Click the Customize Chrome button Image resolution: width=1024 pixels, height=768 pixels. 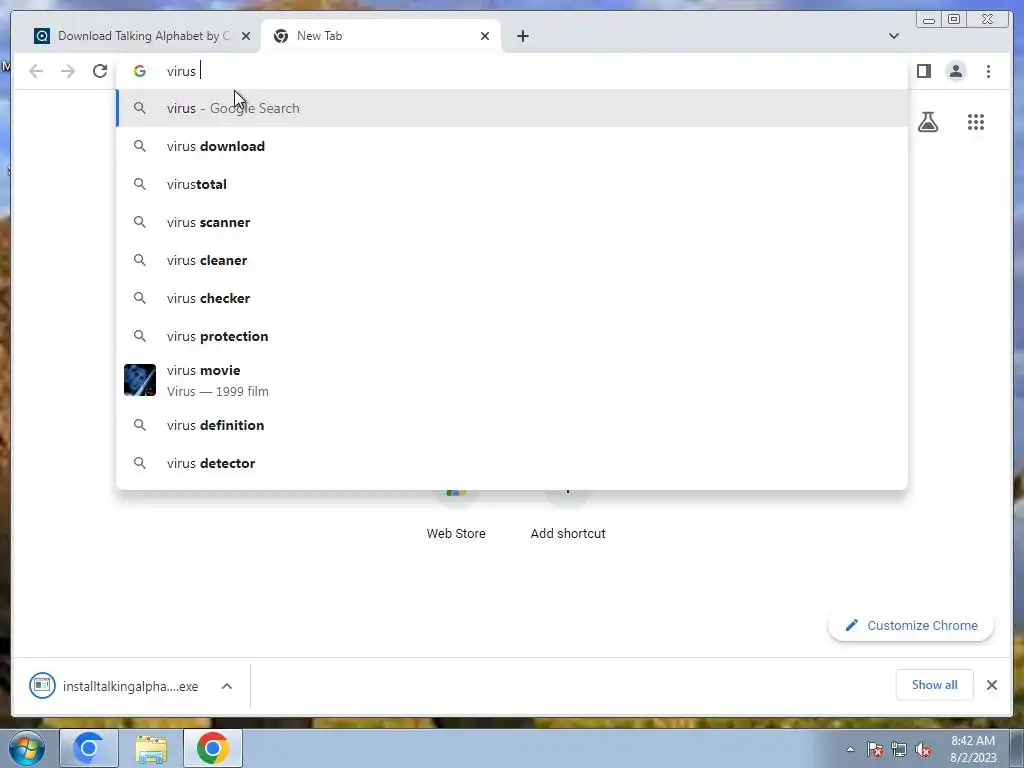pos(911,626)
